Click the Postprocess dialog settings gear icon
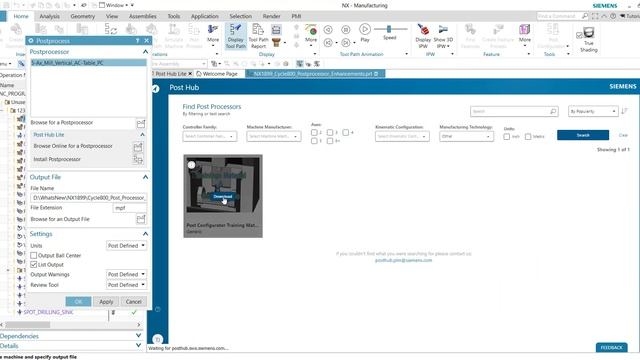 point(31,41)
